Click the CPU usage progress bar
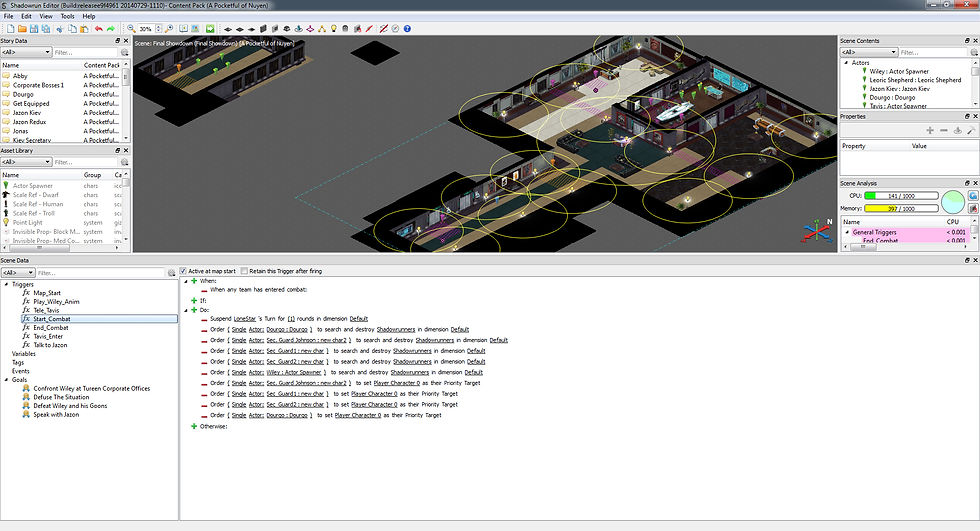 [x=901, y=196]
